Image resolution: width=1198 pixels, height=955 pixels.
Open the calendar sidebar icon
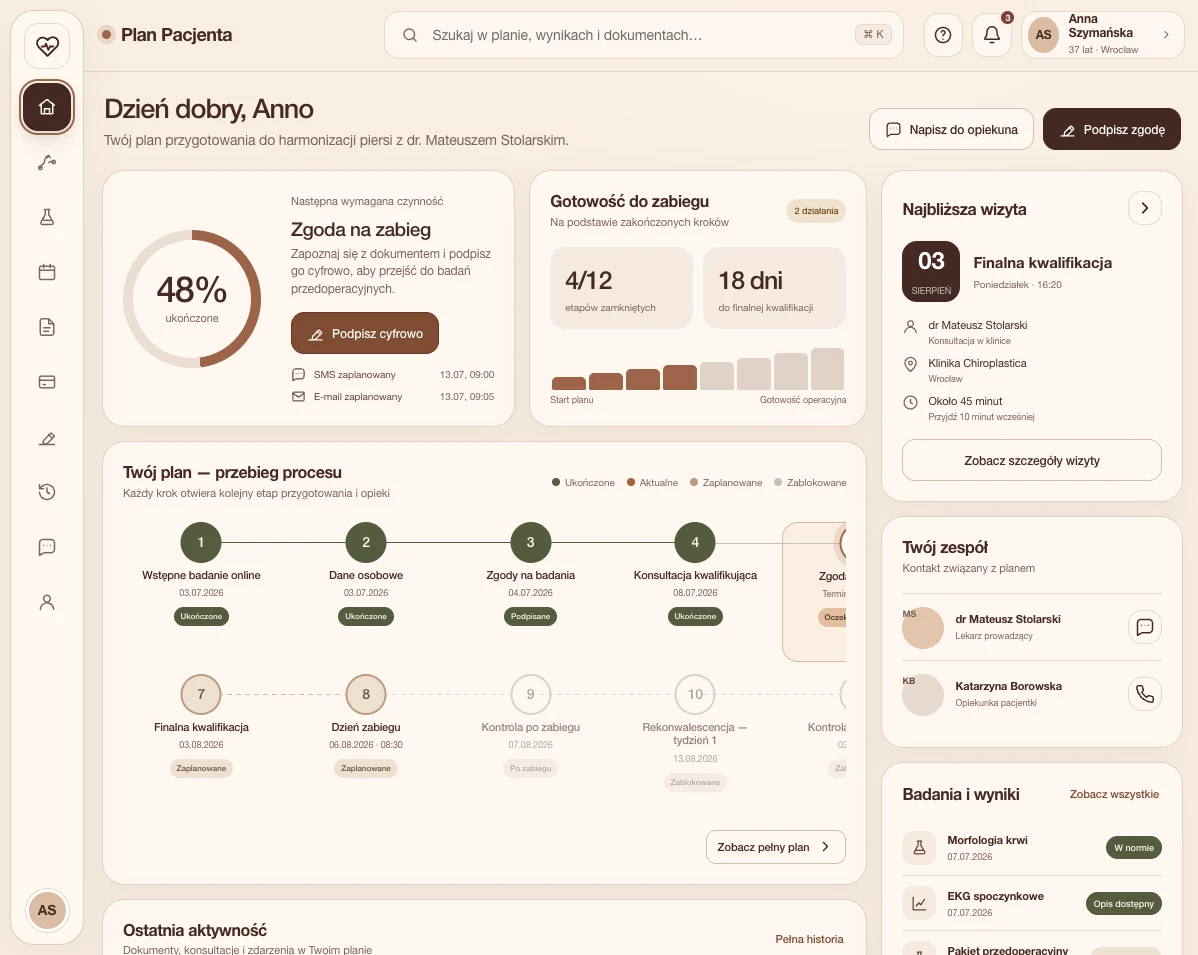click(47, 272)
